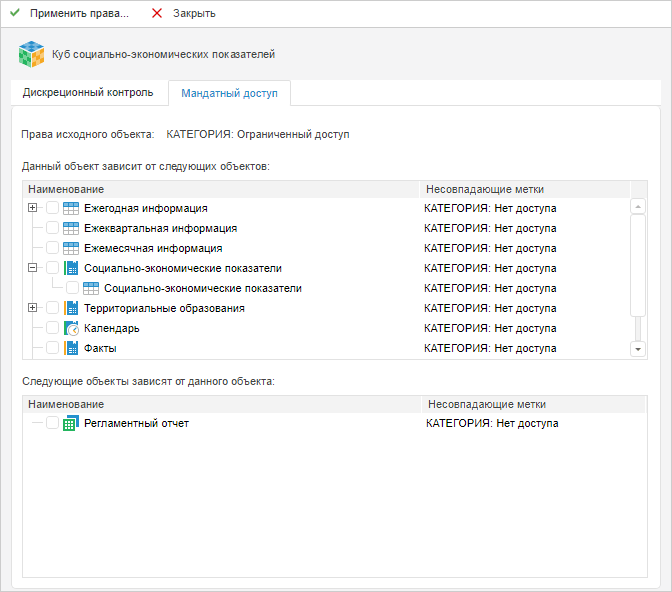Image resolution: width=672 pixels, height=592 pixels.
Task: Click the Регламентный отчет report icon
Action: (71, 423)
